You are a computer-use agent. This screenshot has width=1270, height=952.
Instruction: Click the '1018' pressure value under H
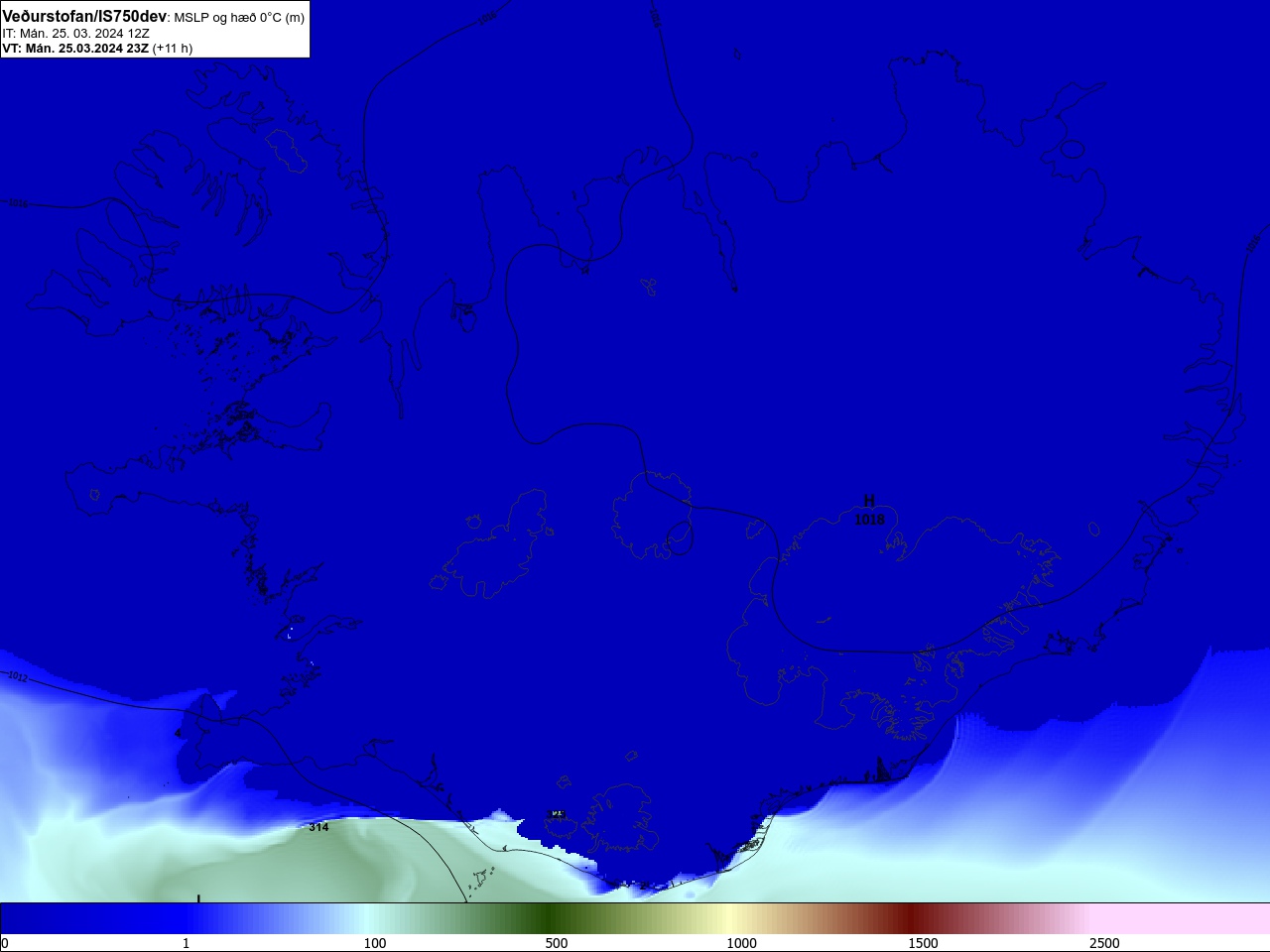tap(869, 520)
